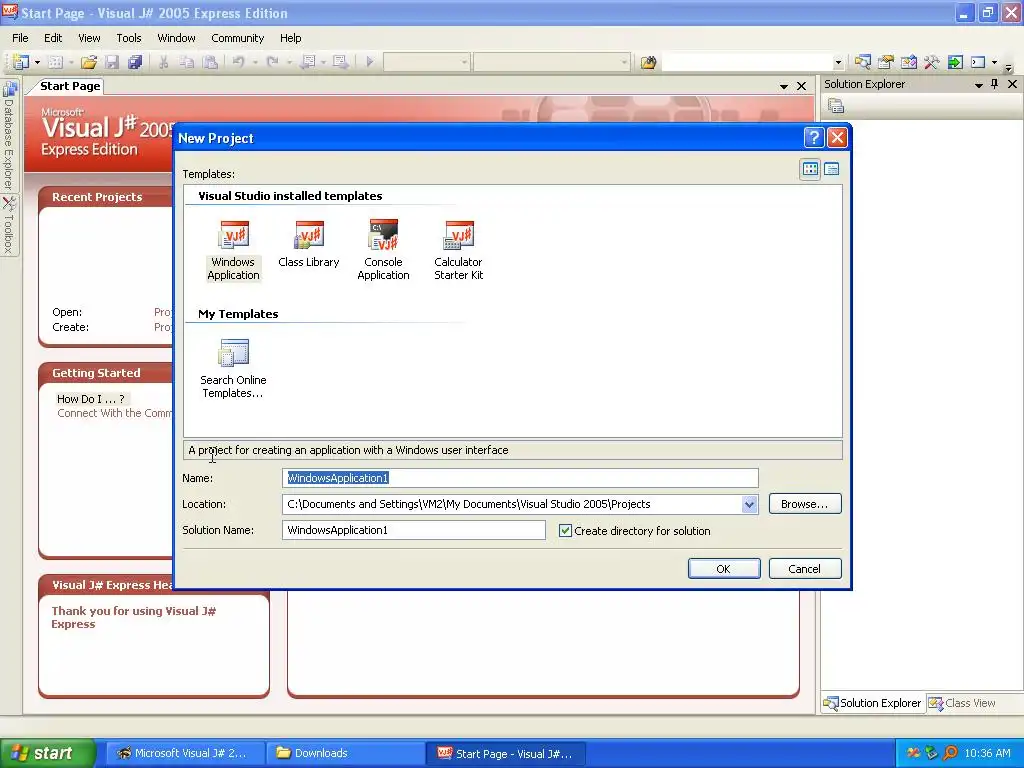Viewport: 1024px width, 768px height.
Task: Toggle Create directory for solution checkbox
Action: tap(566, 531)
